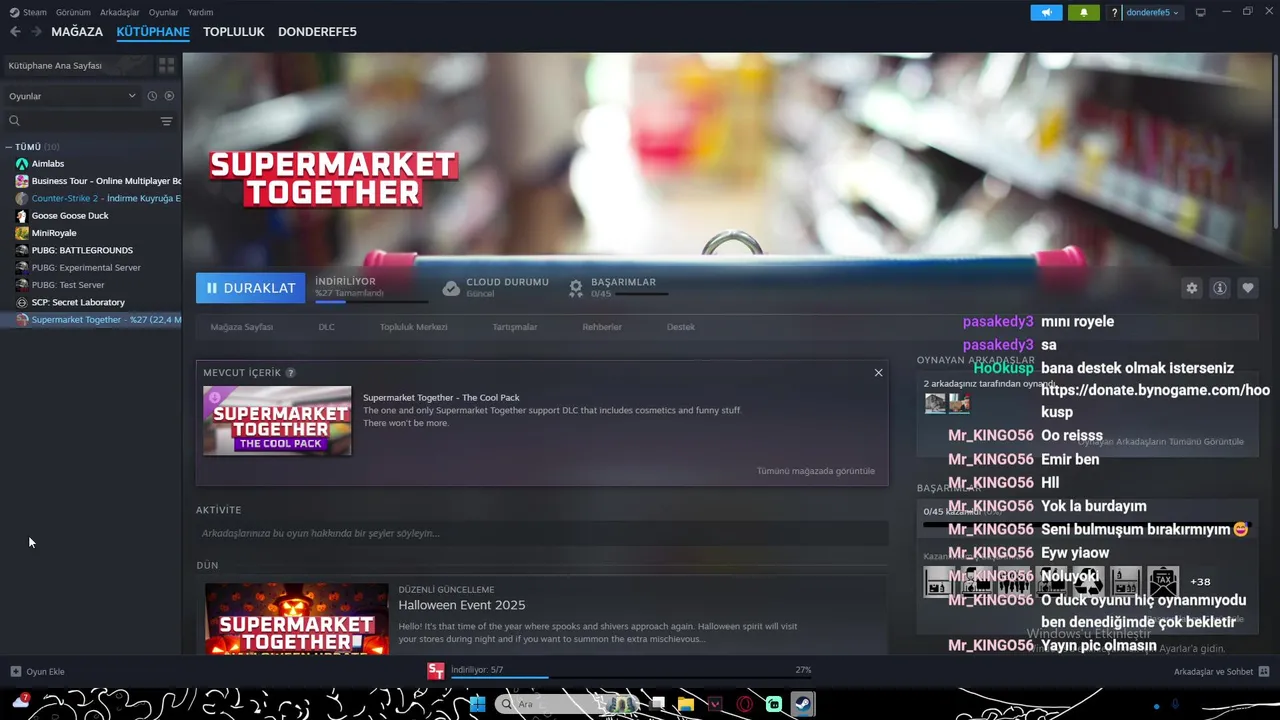Open the Windows Start button
The image size is (1280, 720).
coord(478,704)
